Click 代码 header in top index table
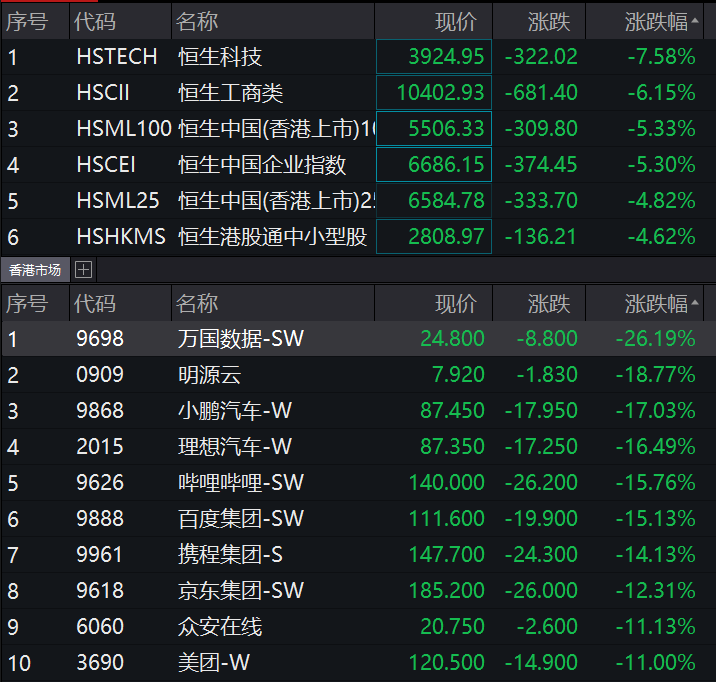Screen dimensions: 716x682 [121, 21]
